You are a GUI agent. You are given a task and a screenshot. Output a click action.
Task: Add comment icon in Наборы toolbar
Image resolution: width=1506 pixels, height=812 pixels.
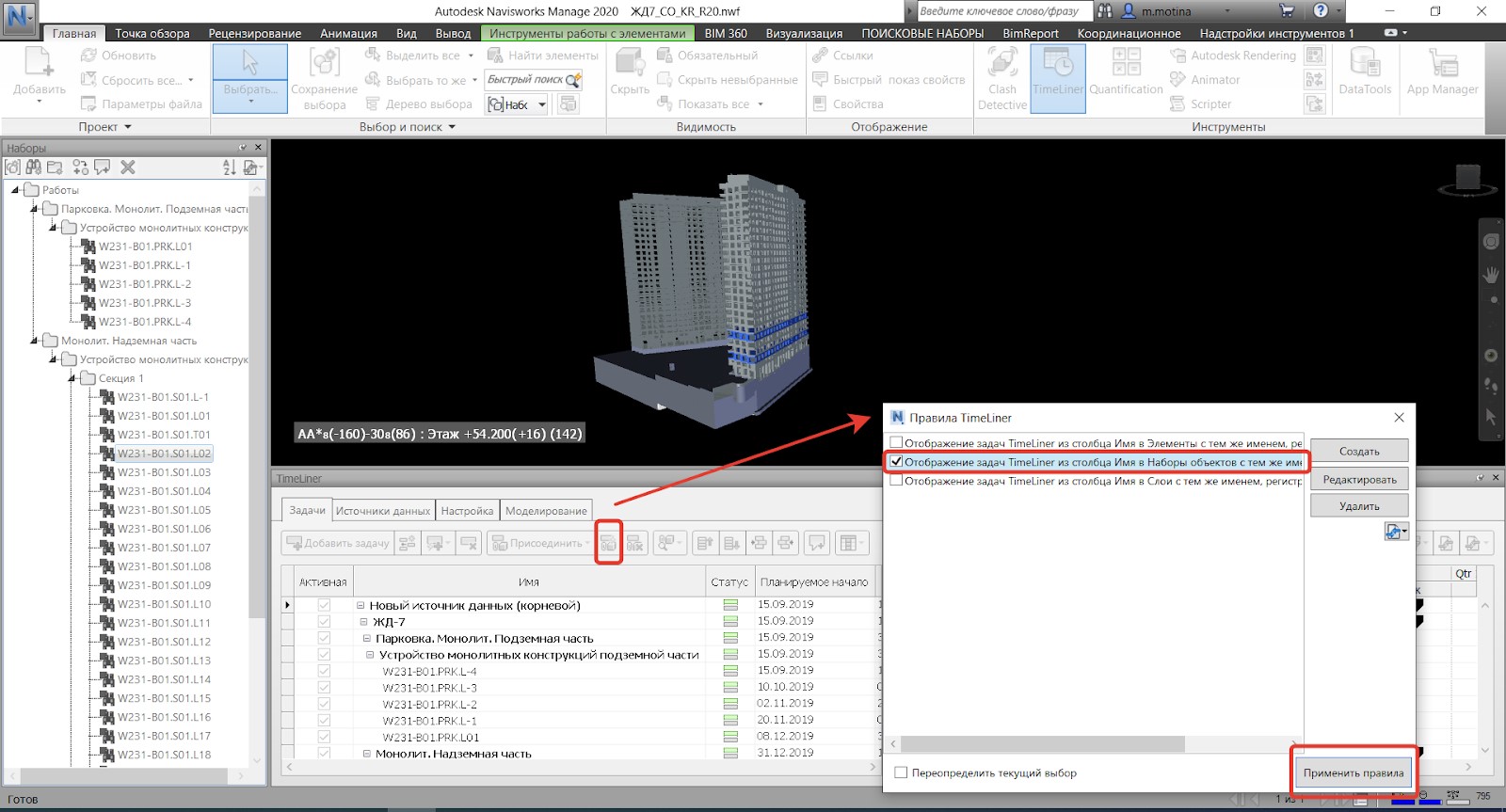pyautogui.click(x=102, y=167)
